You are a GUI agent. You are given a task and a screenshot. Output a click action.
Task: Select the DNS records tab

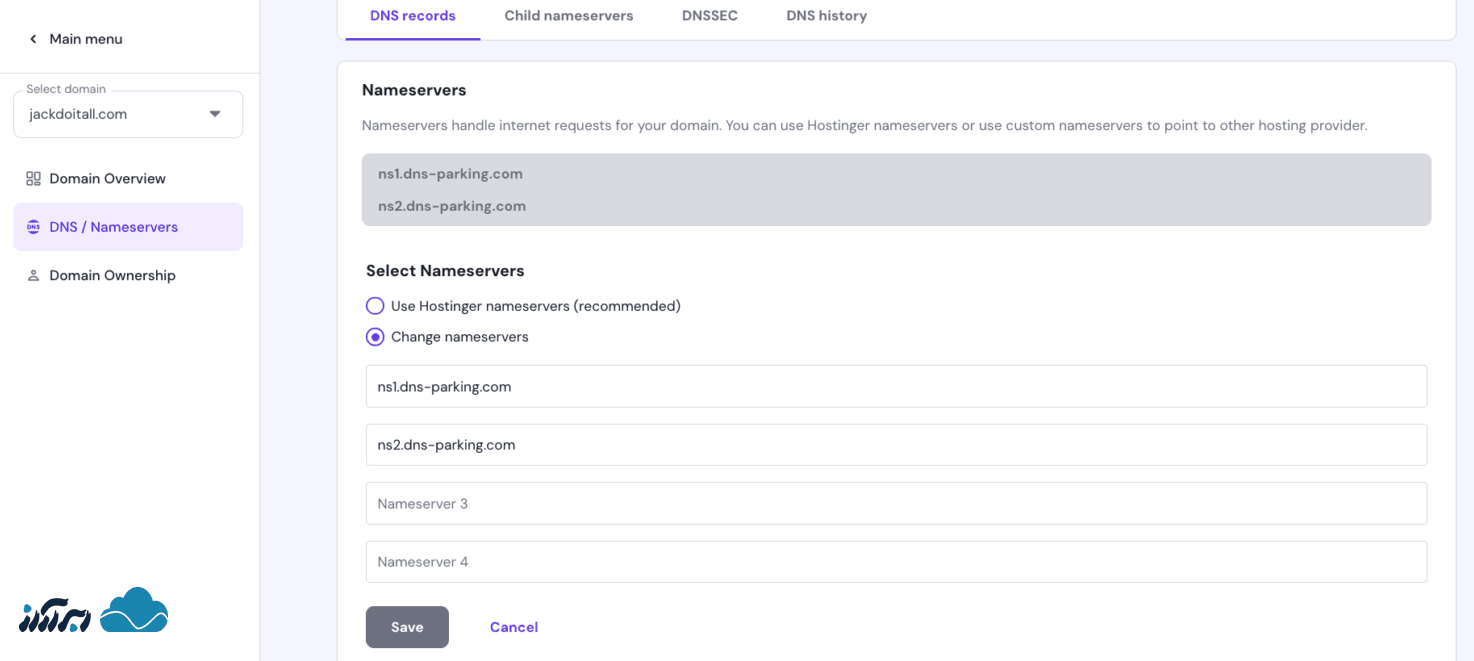[x=412, y=15]
